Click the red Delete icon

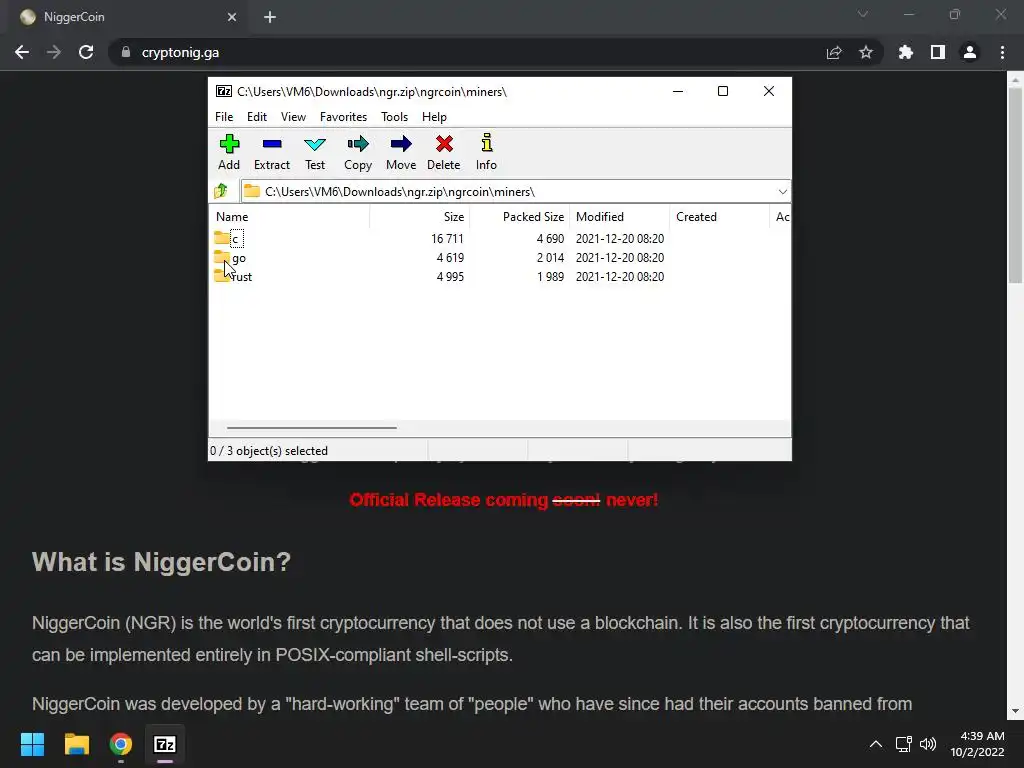444,152
